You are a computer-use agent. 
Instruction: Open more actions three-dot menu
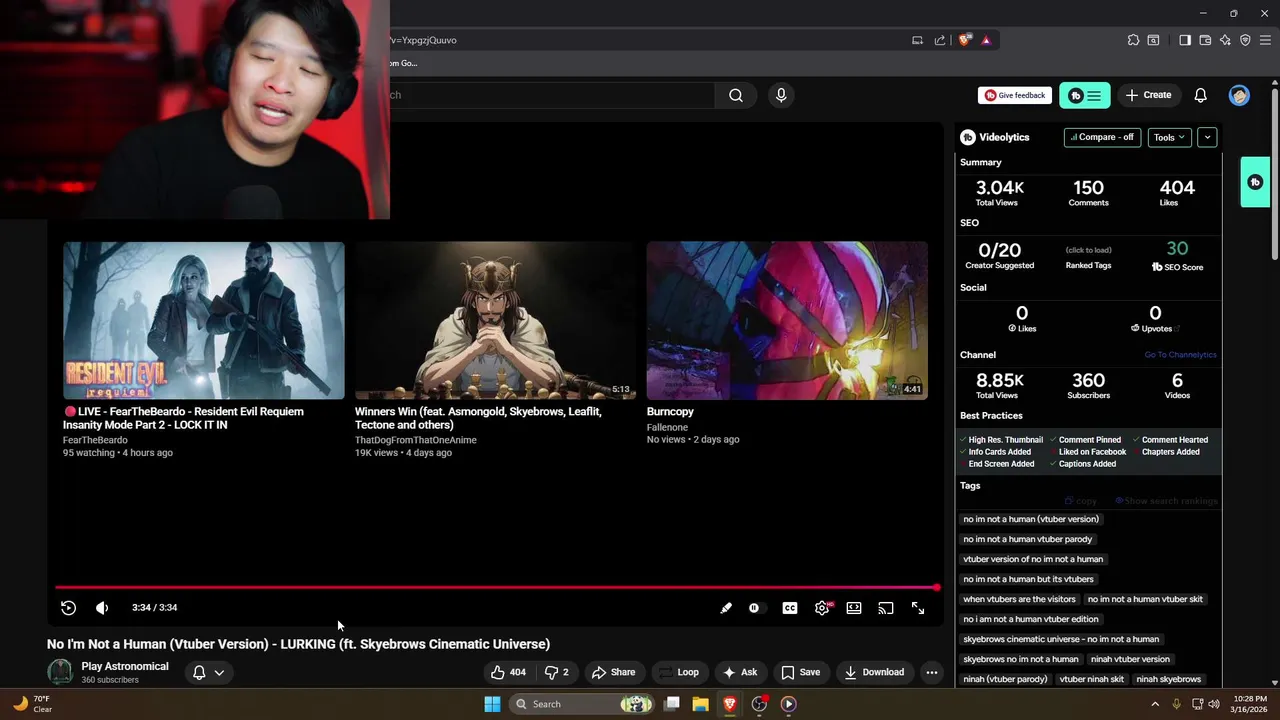(932, 672)
